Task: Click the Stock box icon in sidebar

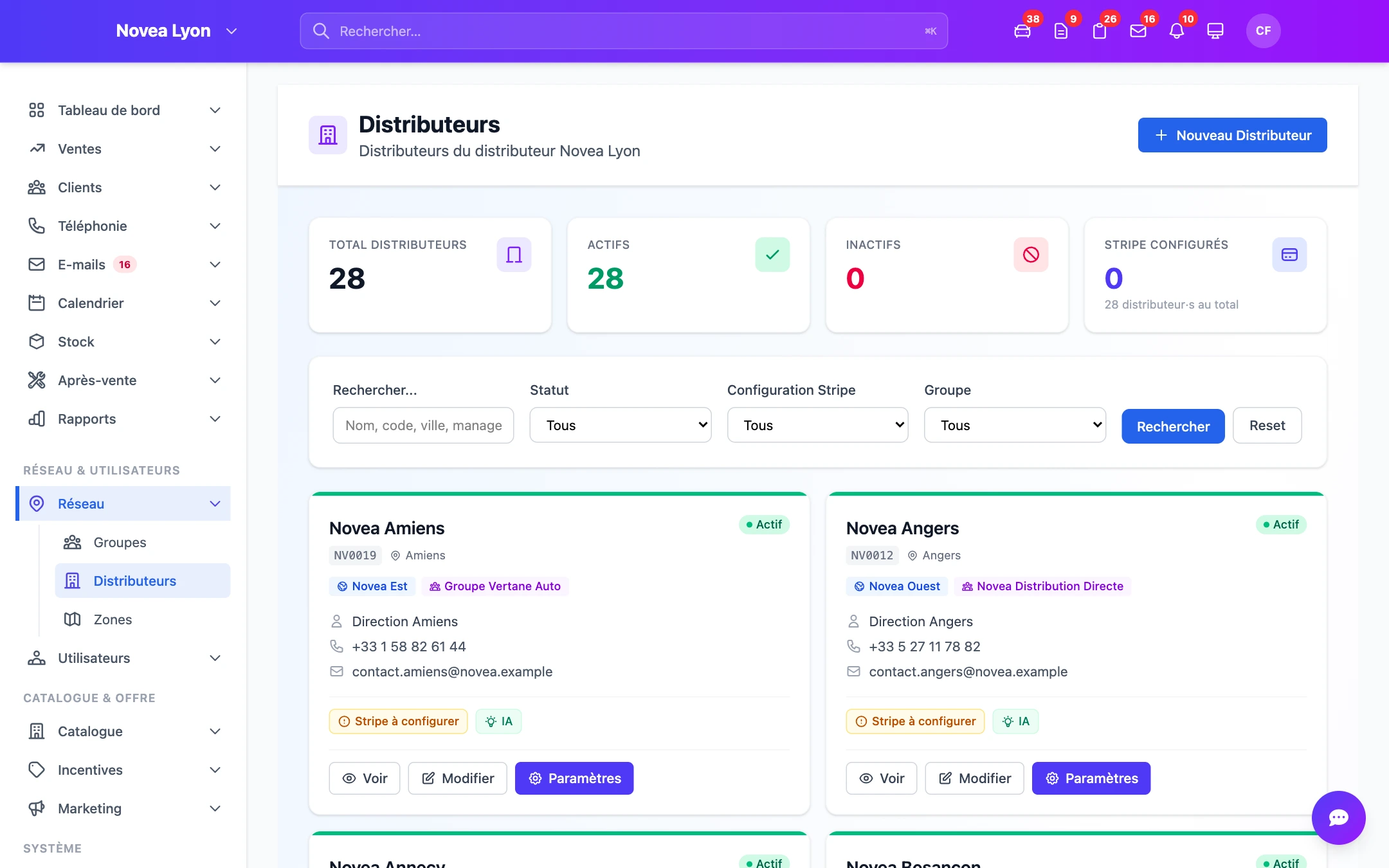Action: pyautogui.click(x=37, y=341)
